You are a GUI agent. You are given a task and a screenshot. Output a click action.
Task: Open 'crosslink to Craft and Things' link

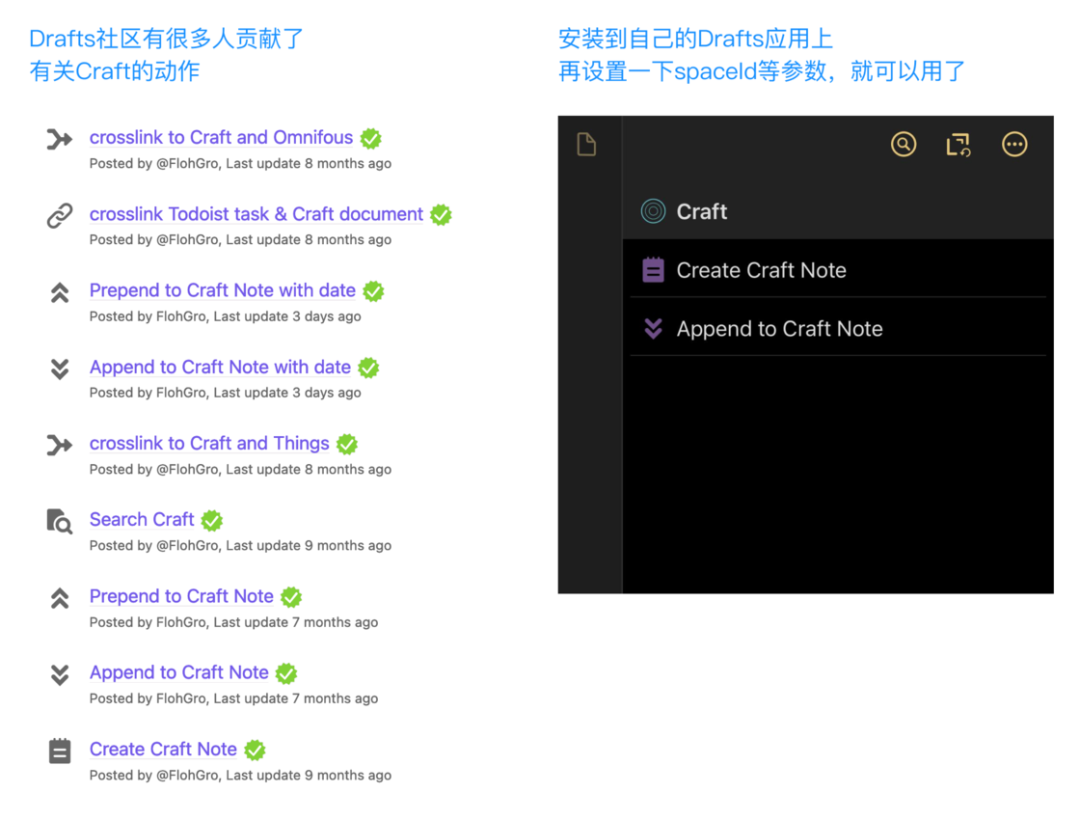click(209, 443)
